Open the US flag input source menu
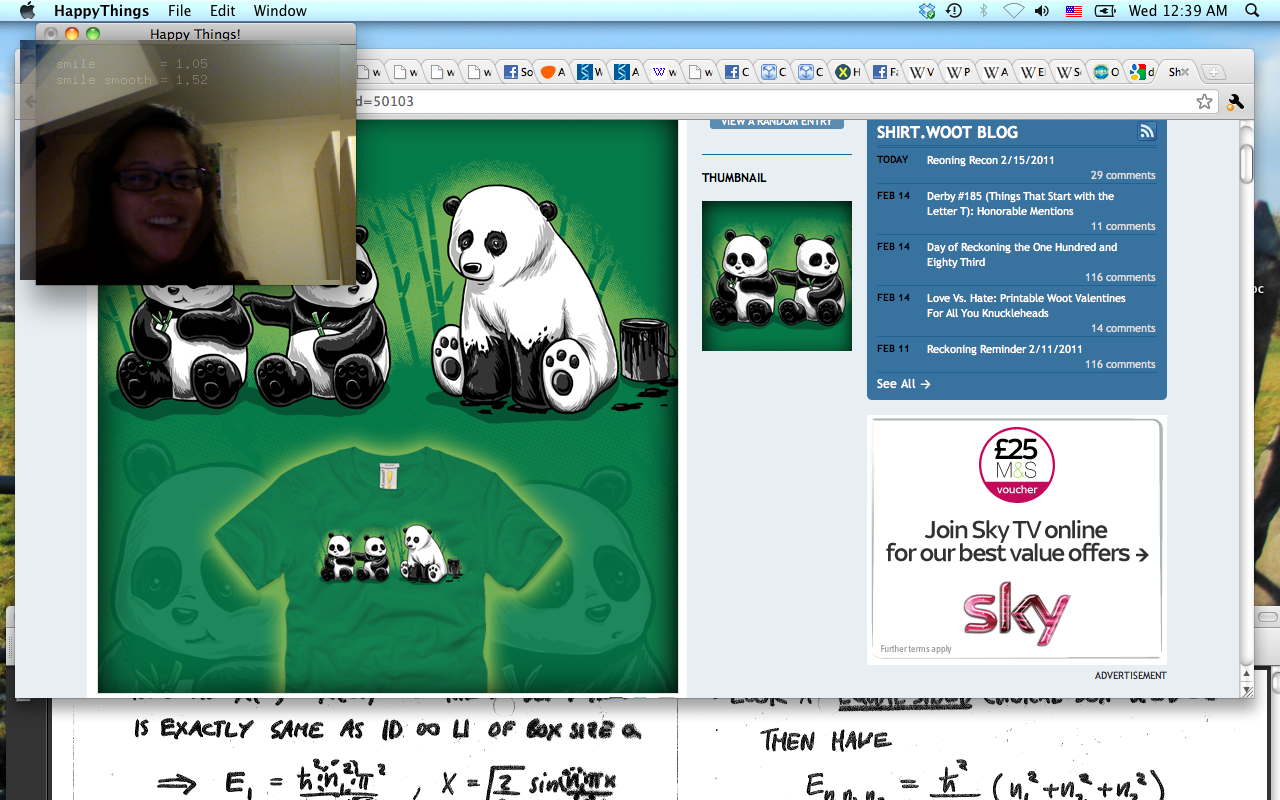Image resolution: width=1280 pixels, height=800 pixels. (1073, 11)
